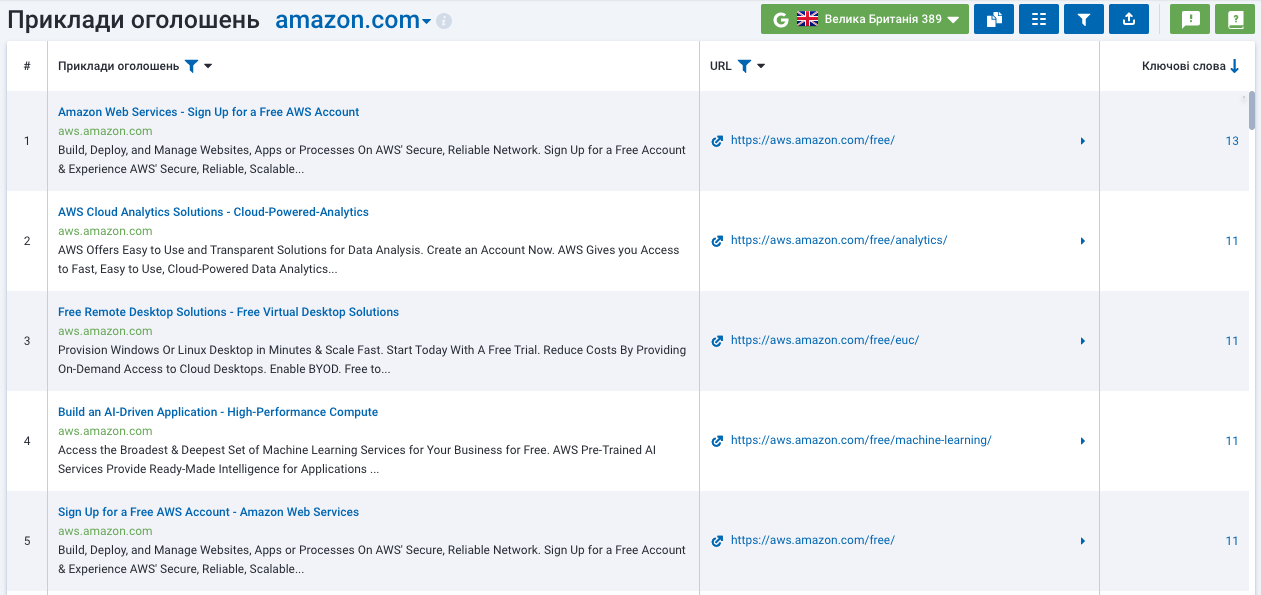This screenshot has width=1261, height=595.
Task: Expand machine-learning URL row arrow
Action: click(1083, 441)
